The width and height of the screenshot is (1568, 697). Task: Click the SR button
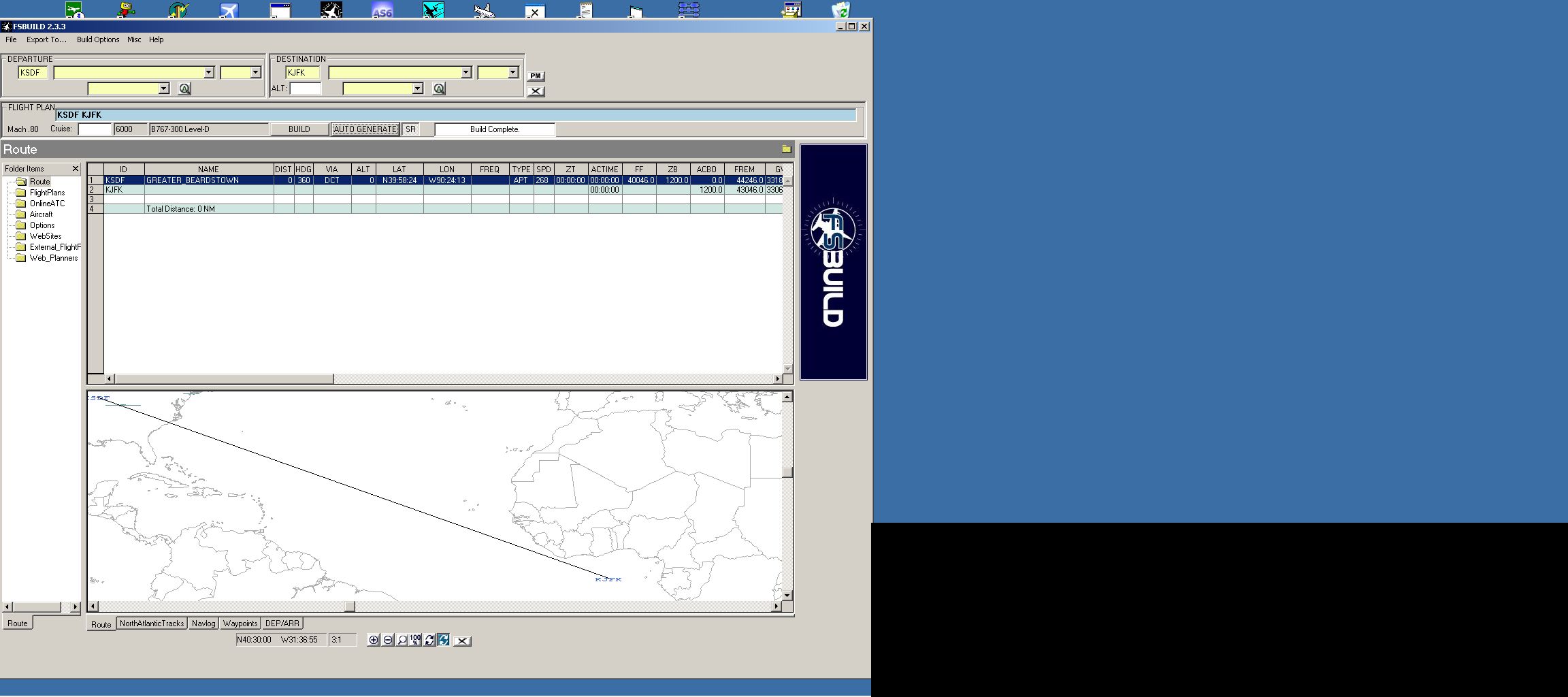coord(410,129)
